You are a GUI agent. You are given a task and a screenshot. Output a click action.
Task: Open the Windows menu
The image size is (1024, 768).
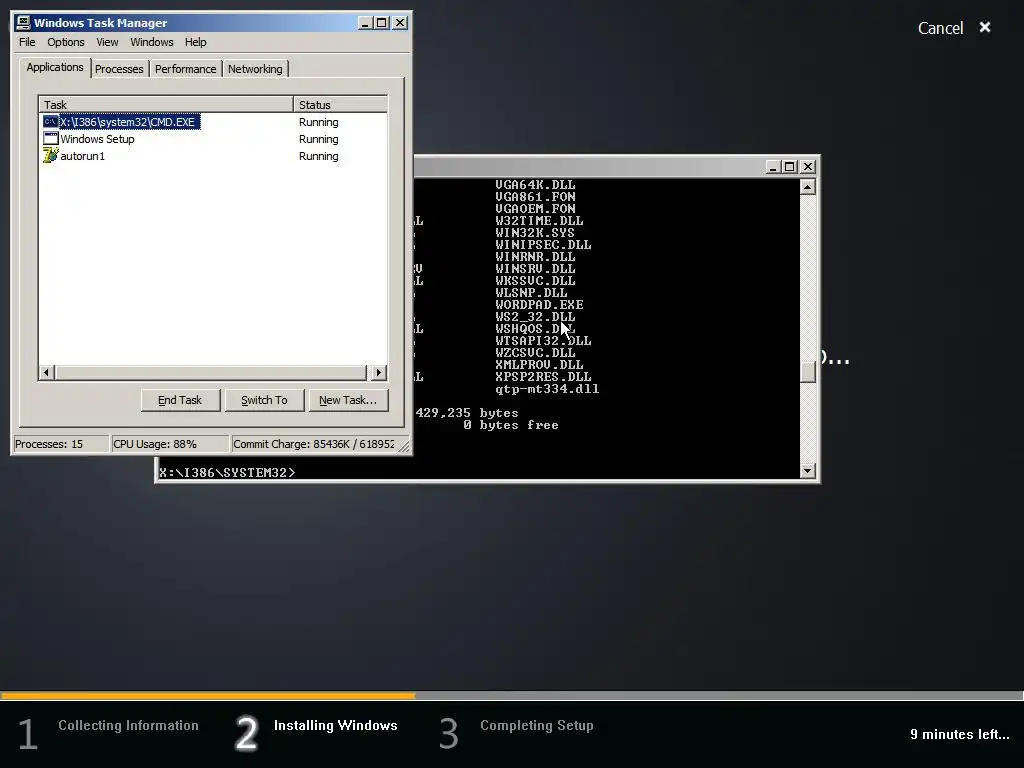tap(152, 42)
